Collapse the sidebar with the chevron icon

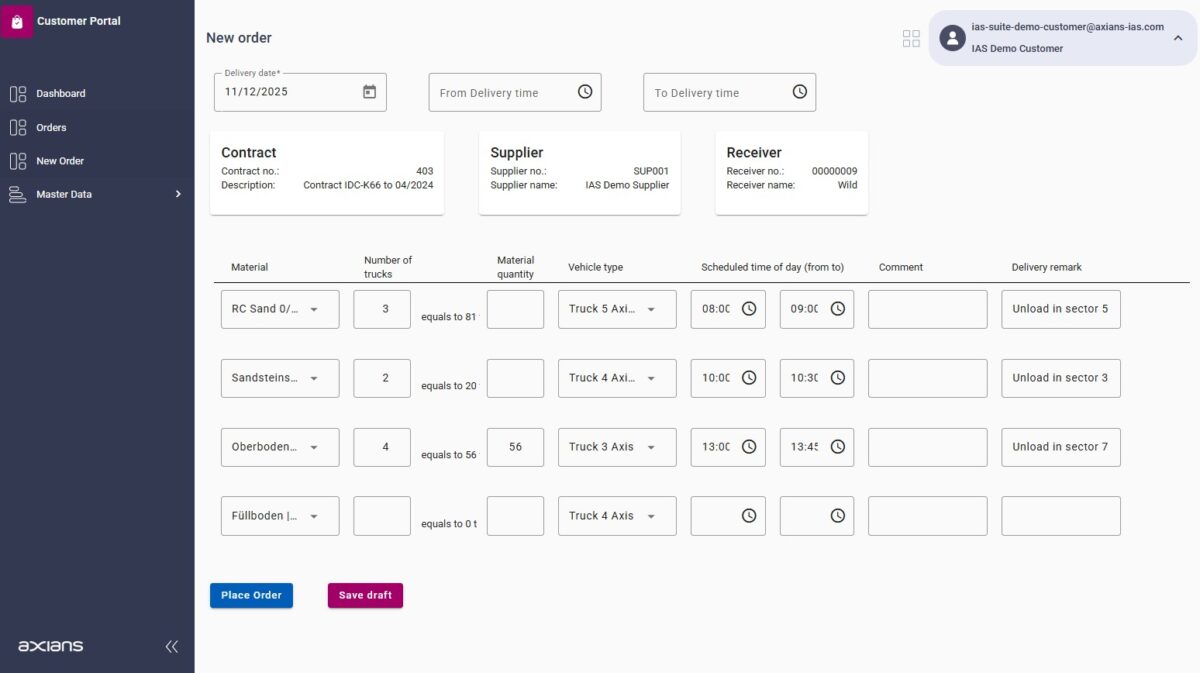pyautogui.click(x=171, y=646)
